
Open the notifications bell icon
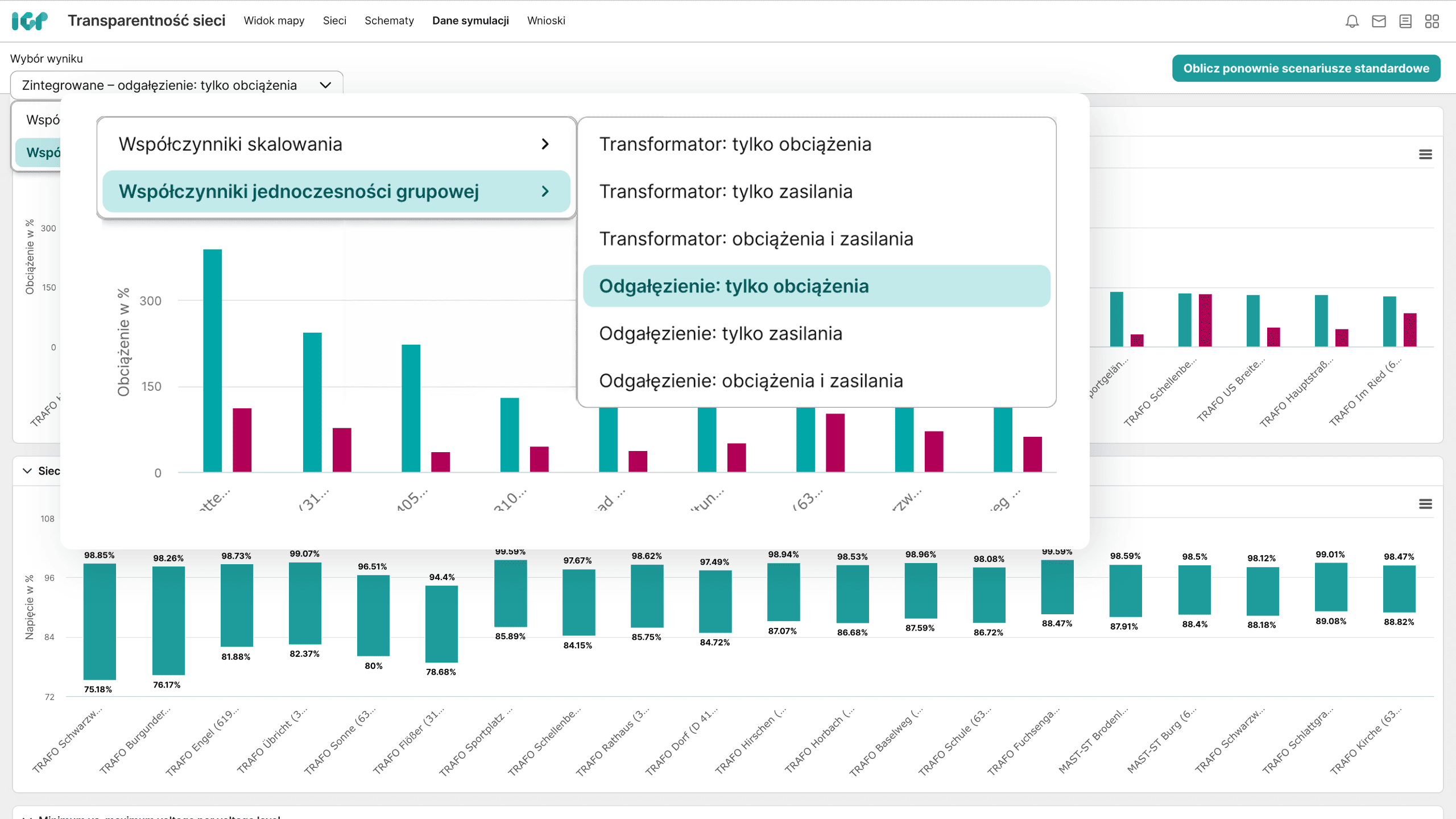point(1352,22)
